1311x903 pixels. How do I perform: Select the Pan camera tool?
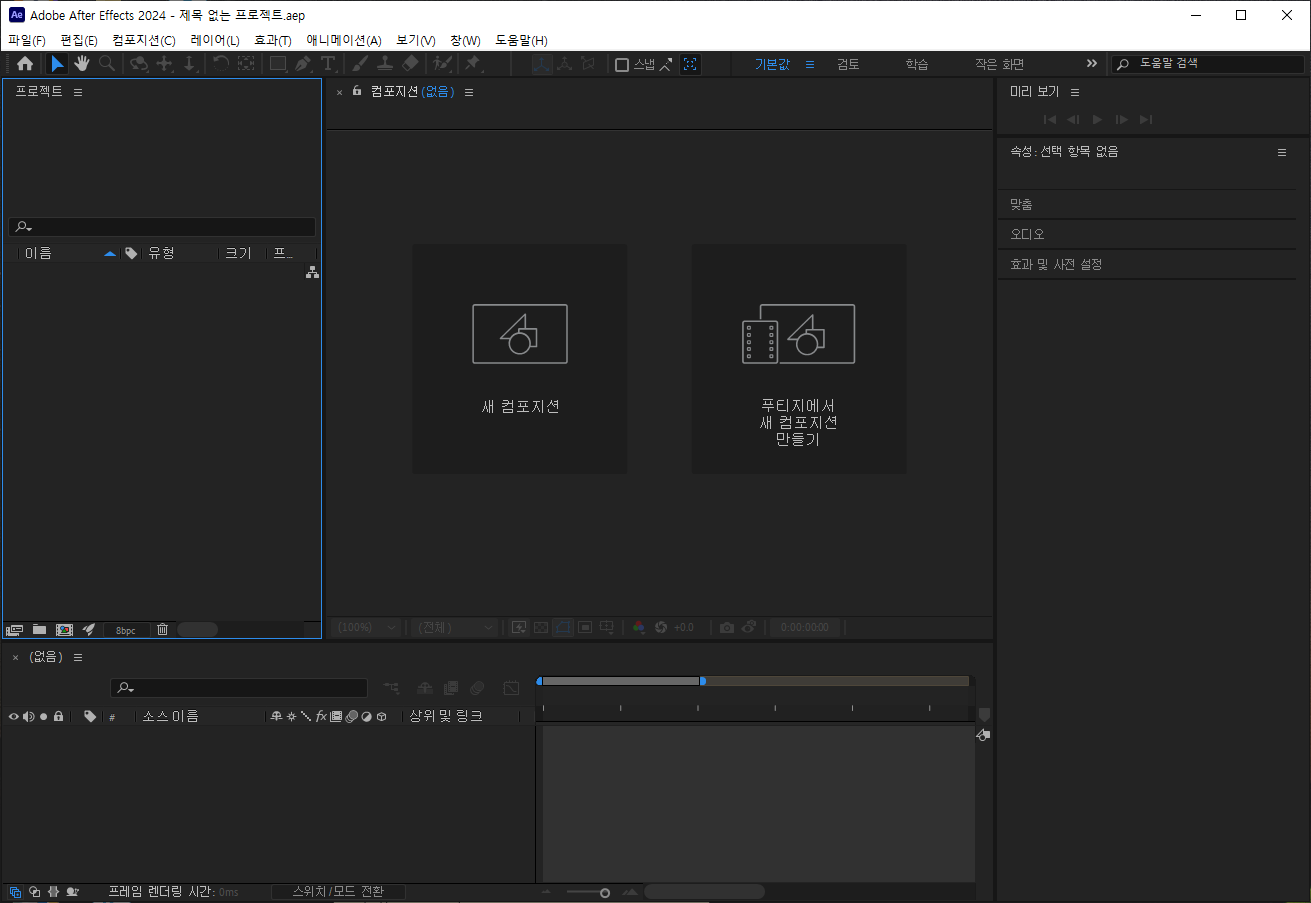[165, 64]
